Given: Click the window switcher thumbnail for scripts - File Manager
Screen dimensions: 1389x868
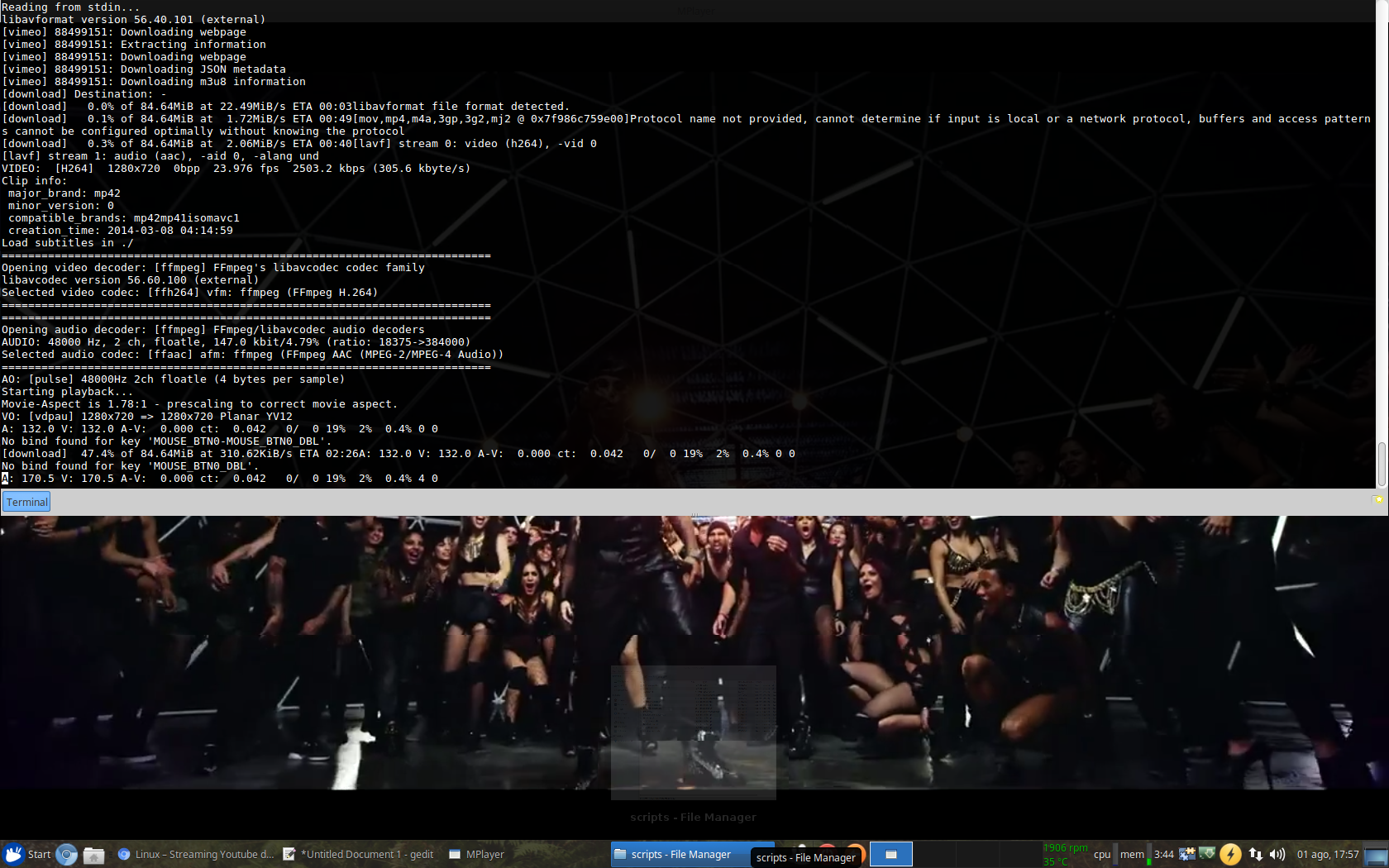Looking at the screenshot, I should coord(694,732).
